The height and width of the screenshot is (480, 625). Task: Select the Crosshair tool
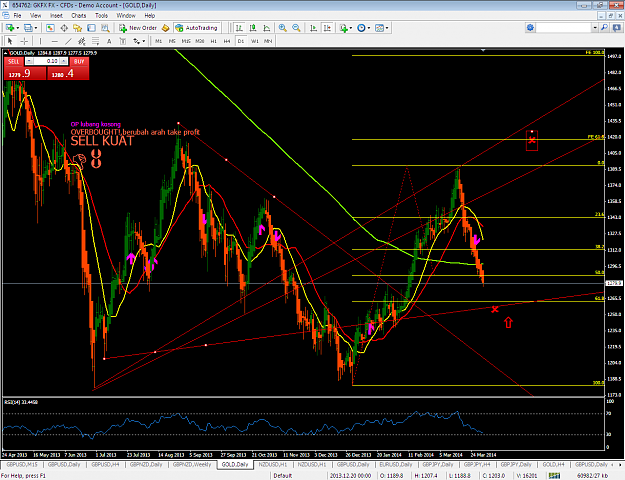(x=24, y=41)
